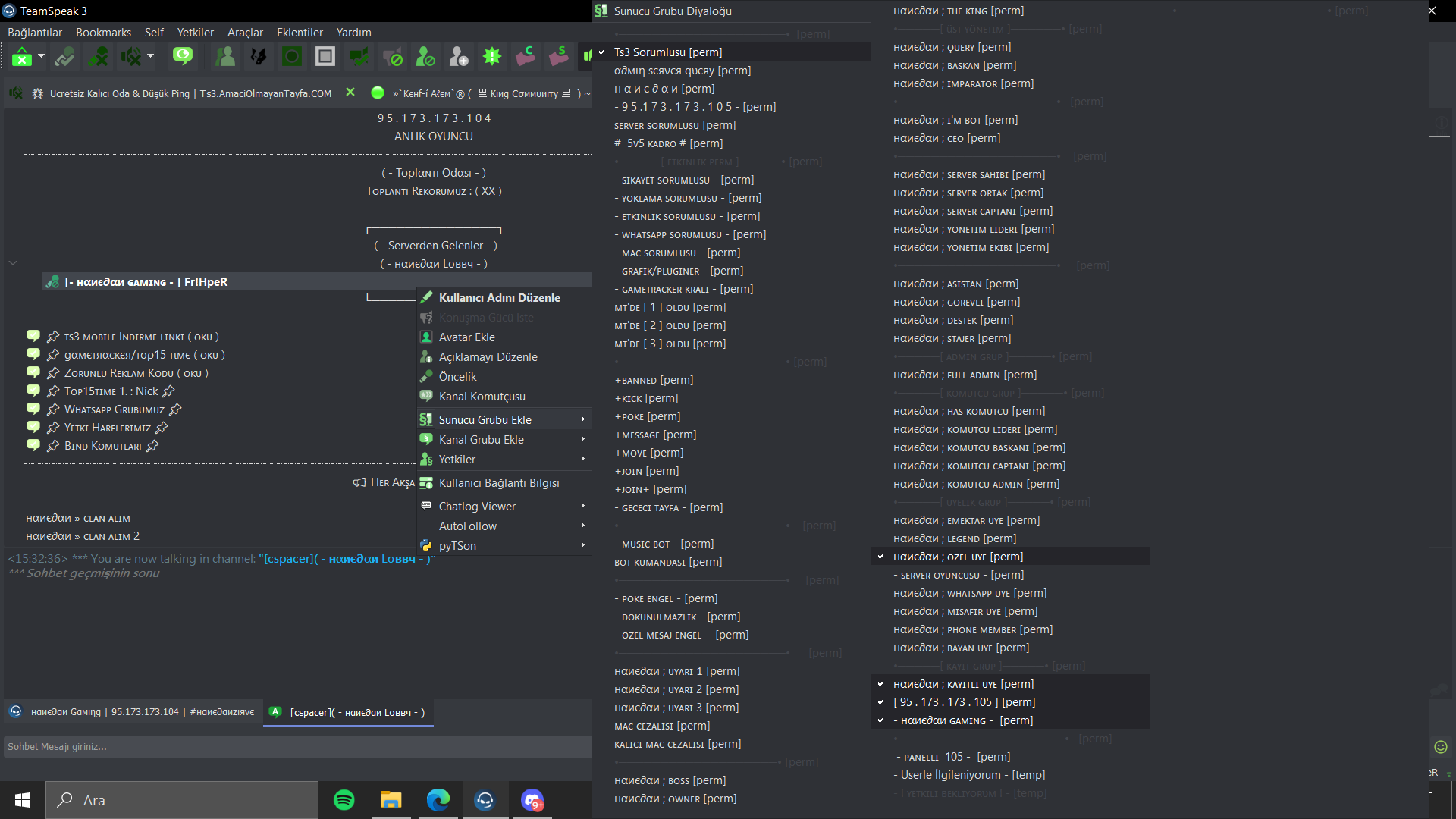Viewport: 1456px width, 819px height.
Task: Open the speaker mute dropdown arrow
Action: 150,56
